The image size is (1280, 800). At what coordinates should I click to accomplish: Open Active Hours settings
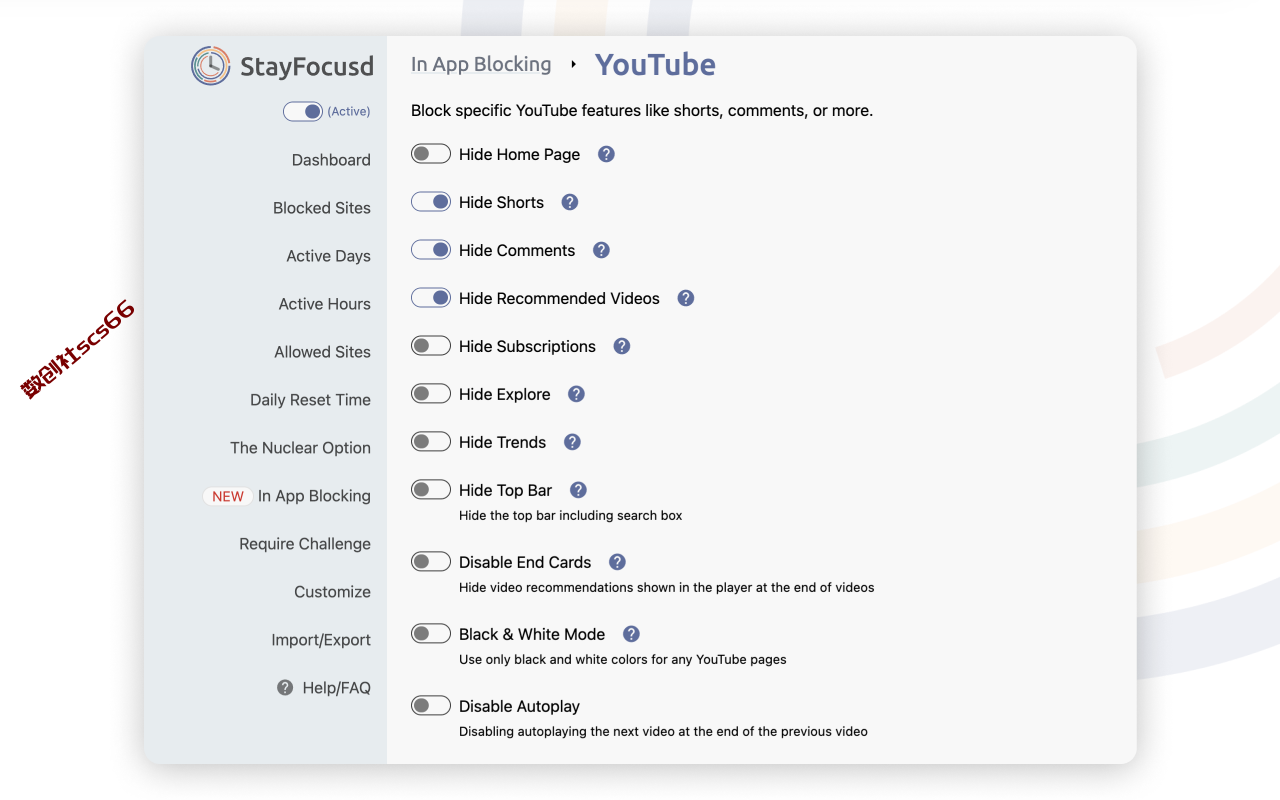click(x=324, y=304)
